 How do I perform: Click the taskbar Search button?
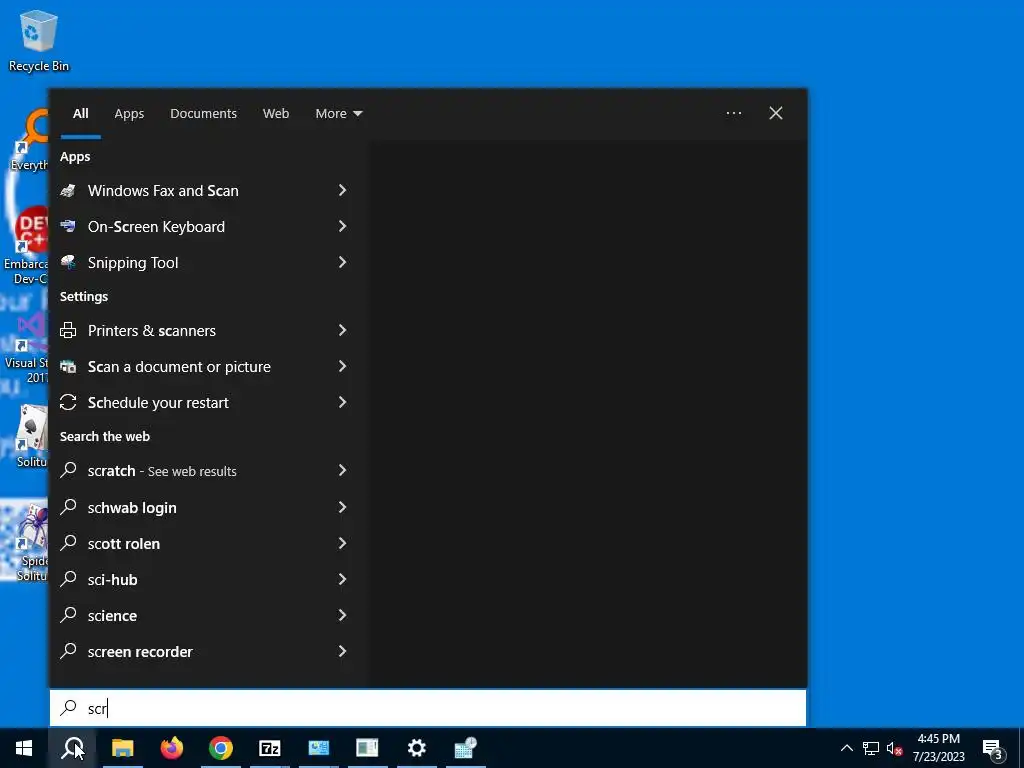click(72, 748)
